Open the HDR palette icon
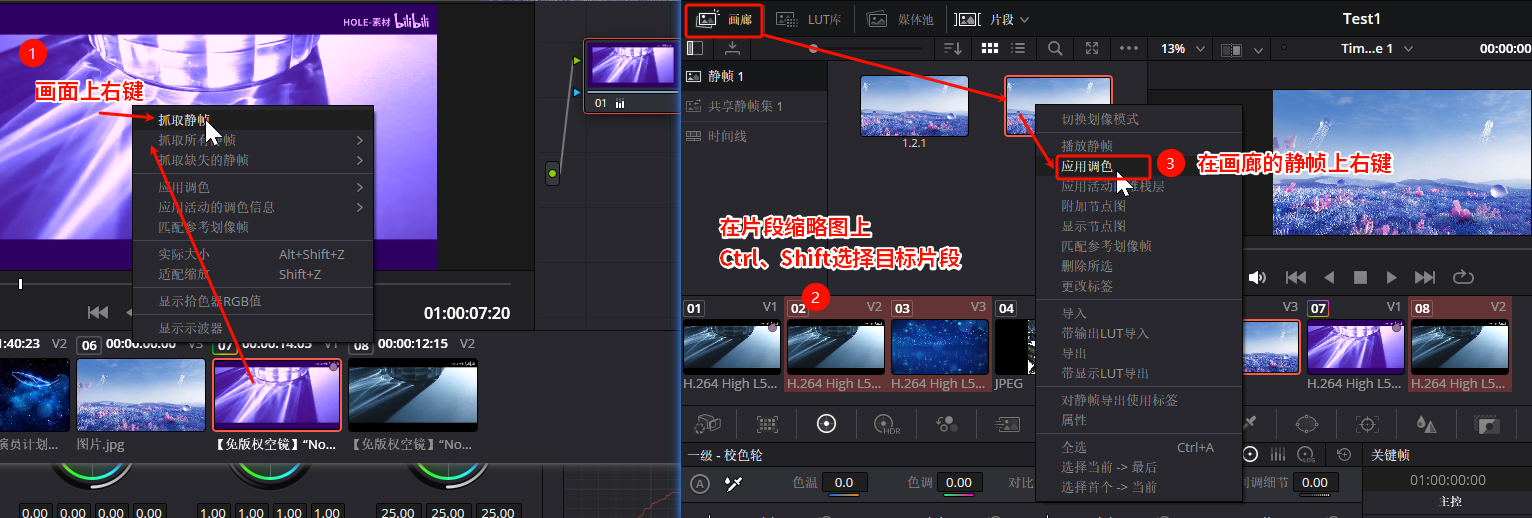 pyautogui.click(x=886, y=424)
